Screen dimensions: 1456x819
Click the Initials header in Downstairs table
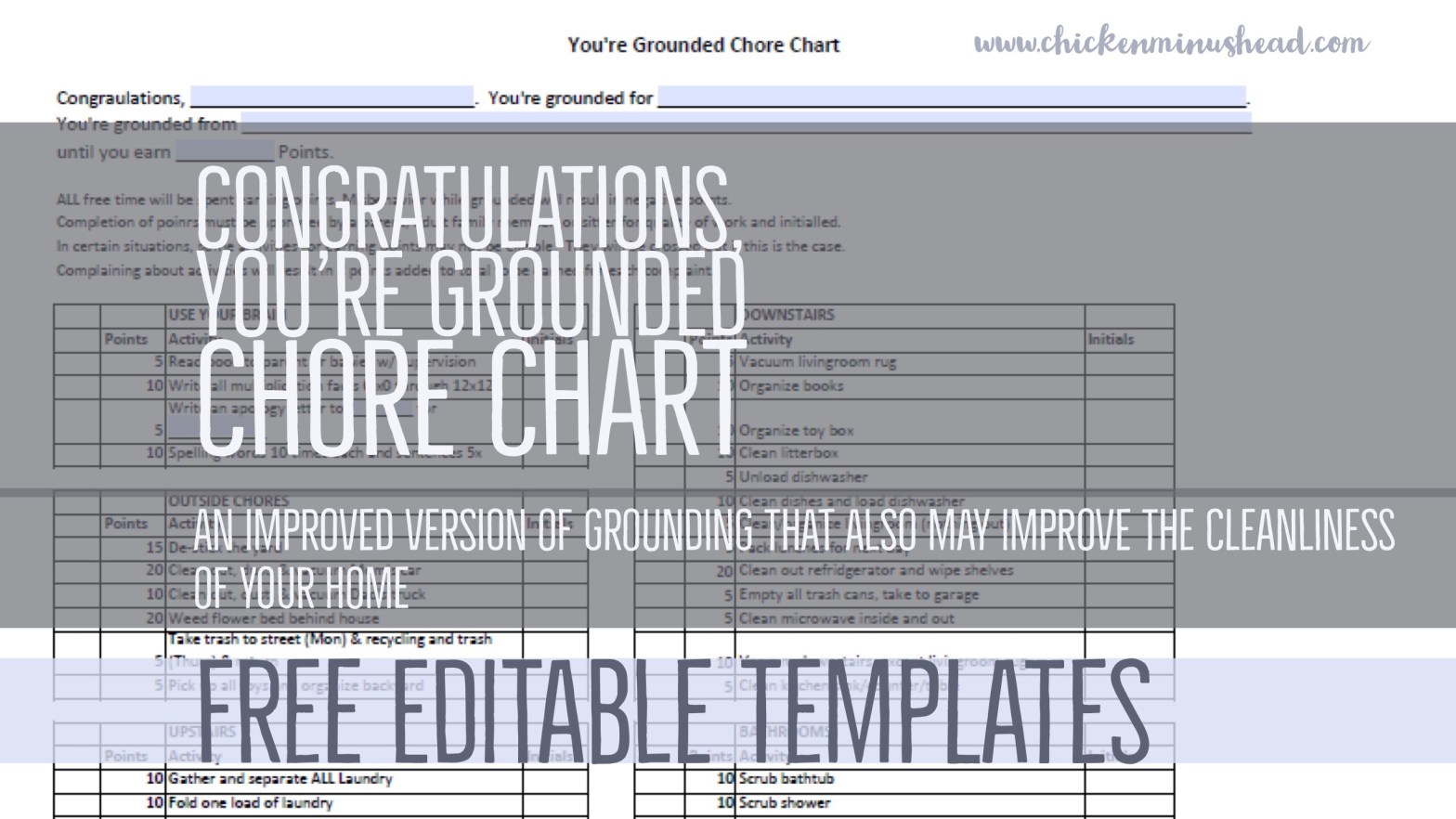pyautogui.click(x=1111, y=340)
